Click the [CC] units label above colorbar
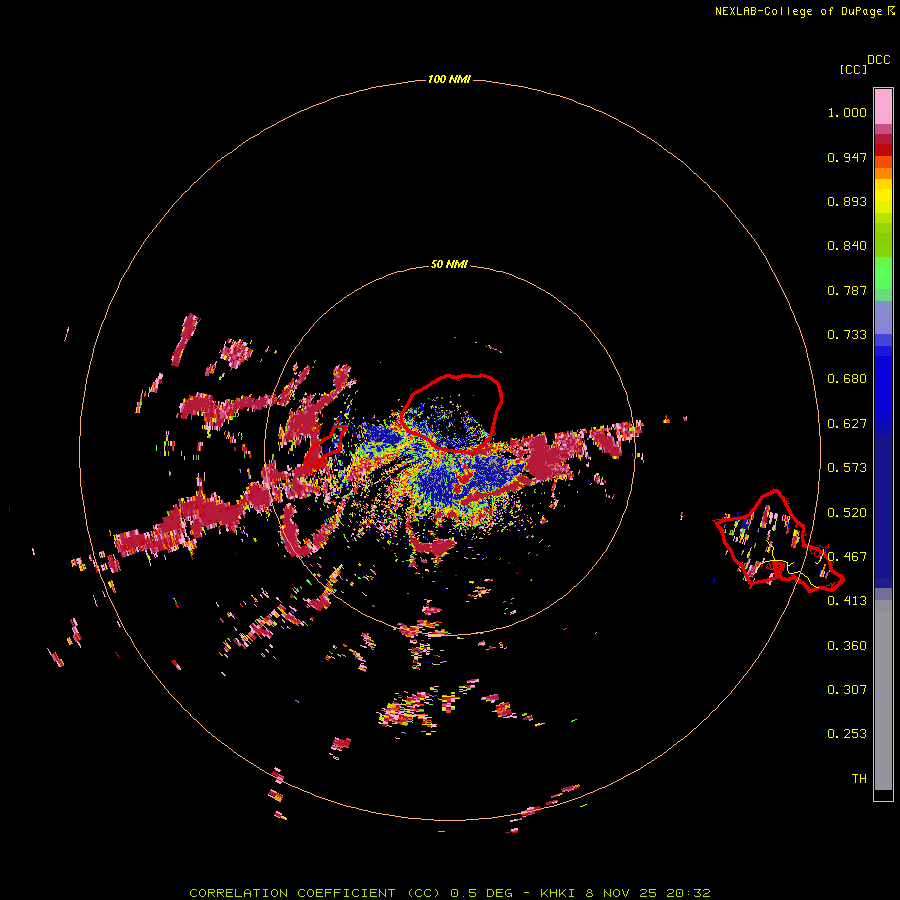Screen dimensions: 900x900 point(853,69)
